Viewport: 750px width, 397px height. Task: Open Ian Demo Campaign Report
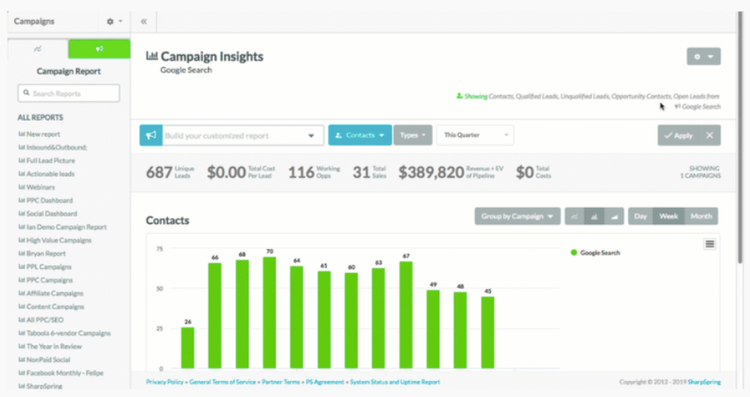62,227
